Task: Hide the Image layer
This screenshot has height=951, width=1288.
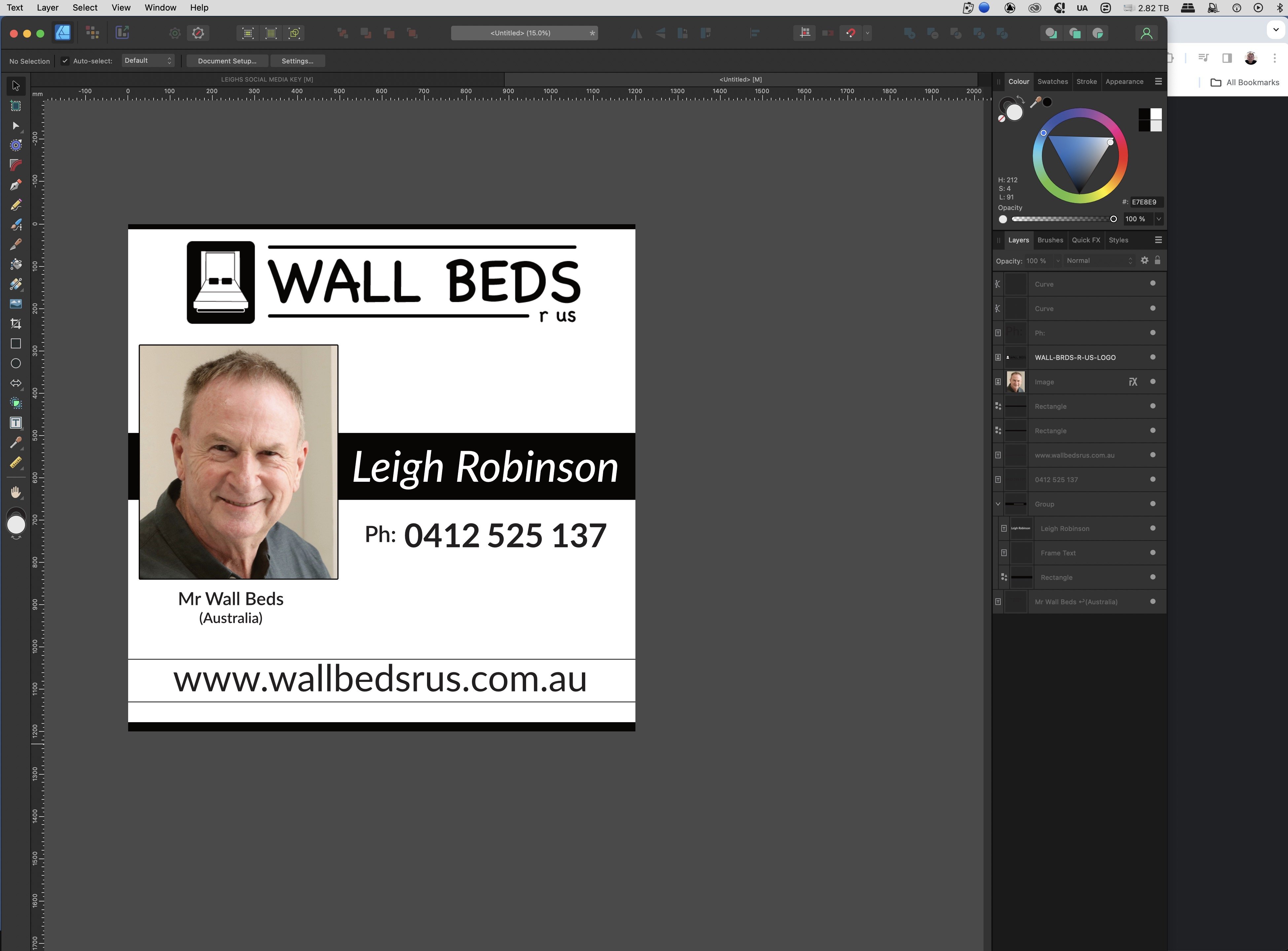Action: pos(1153,382)
